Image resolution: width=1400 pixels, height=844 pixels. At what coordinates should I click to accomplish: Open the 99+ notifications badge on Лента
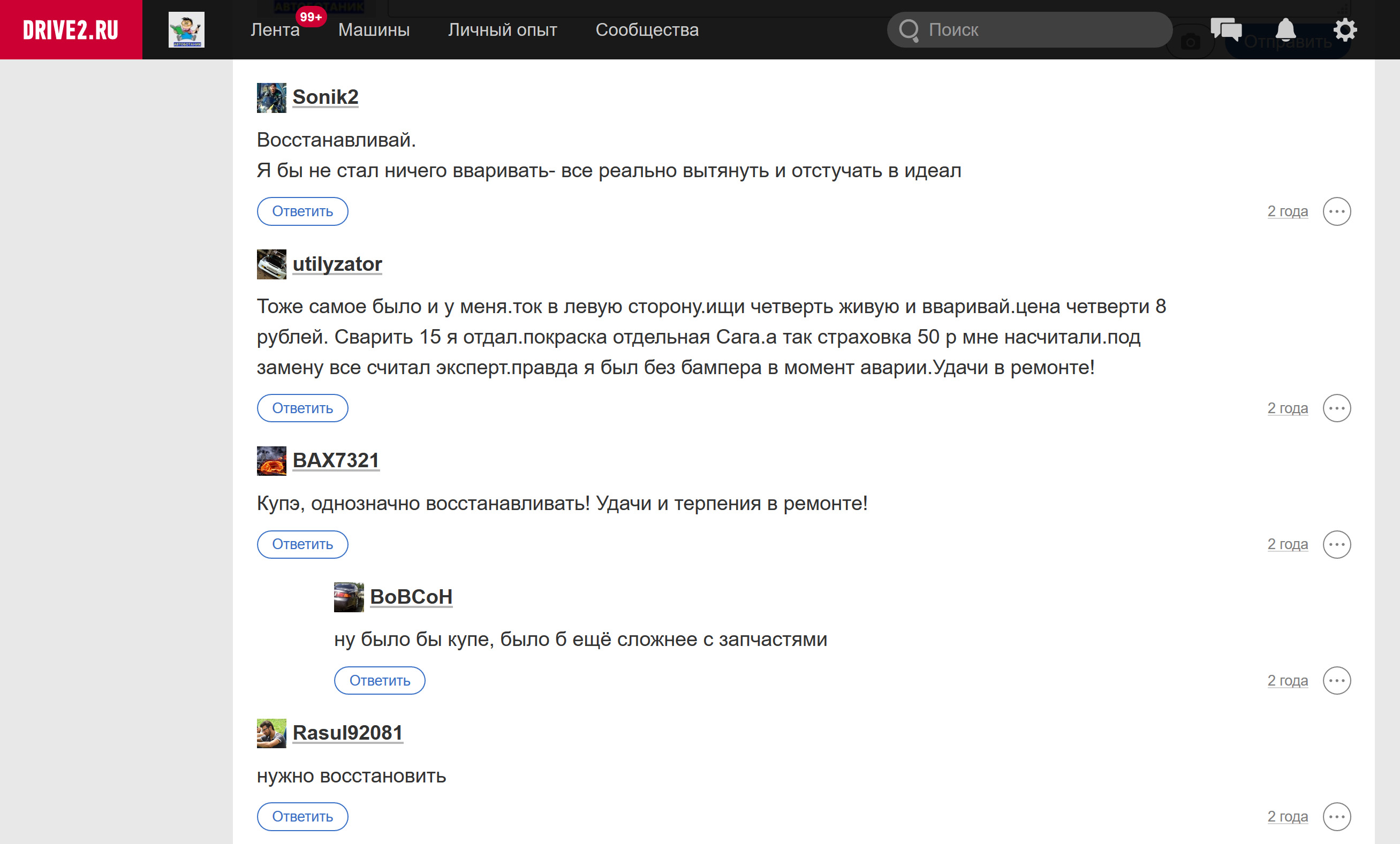[x=311, y=17]
